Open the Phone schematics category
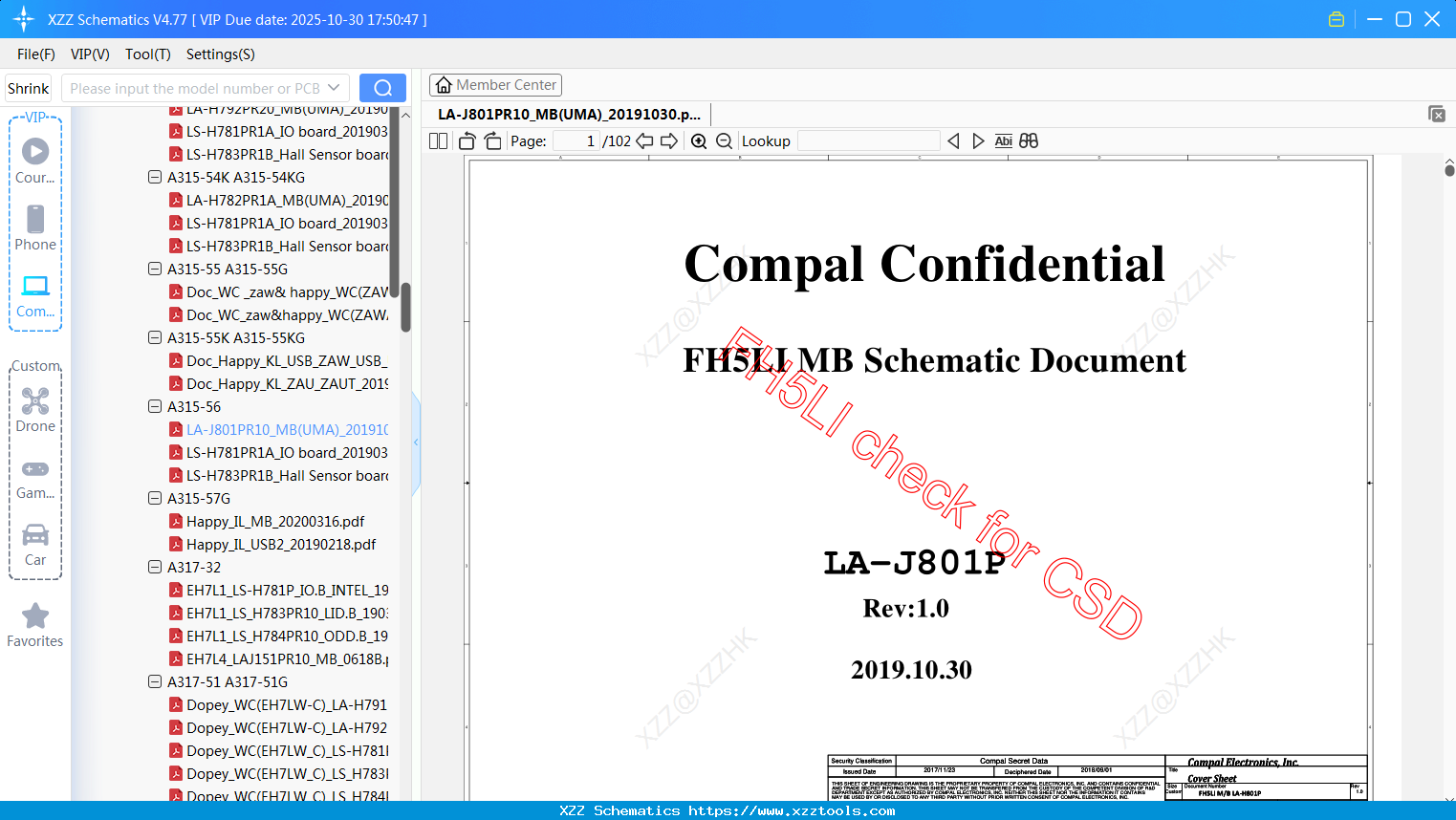The image size is (1456, 820). pos(35,227)
